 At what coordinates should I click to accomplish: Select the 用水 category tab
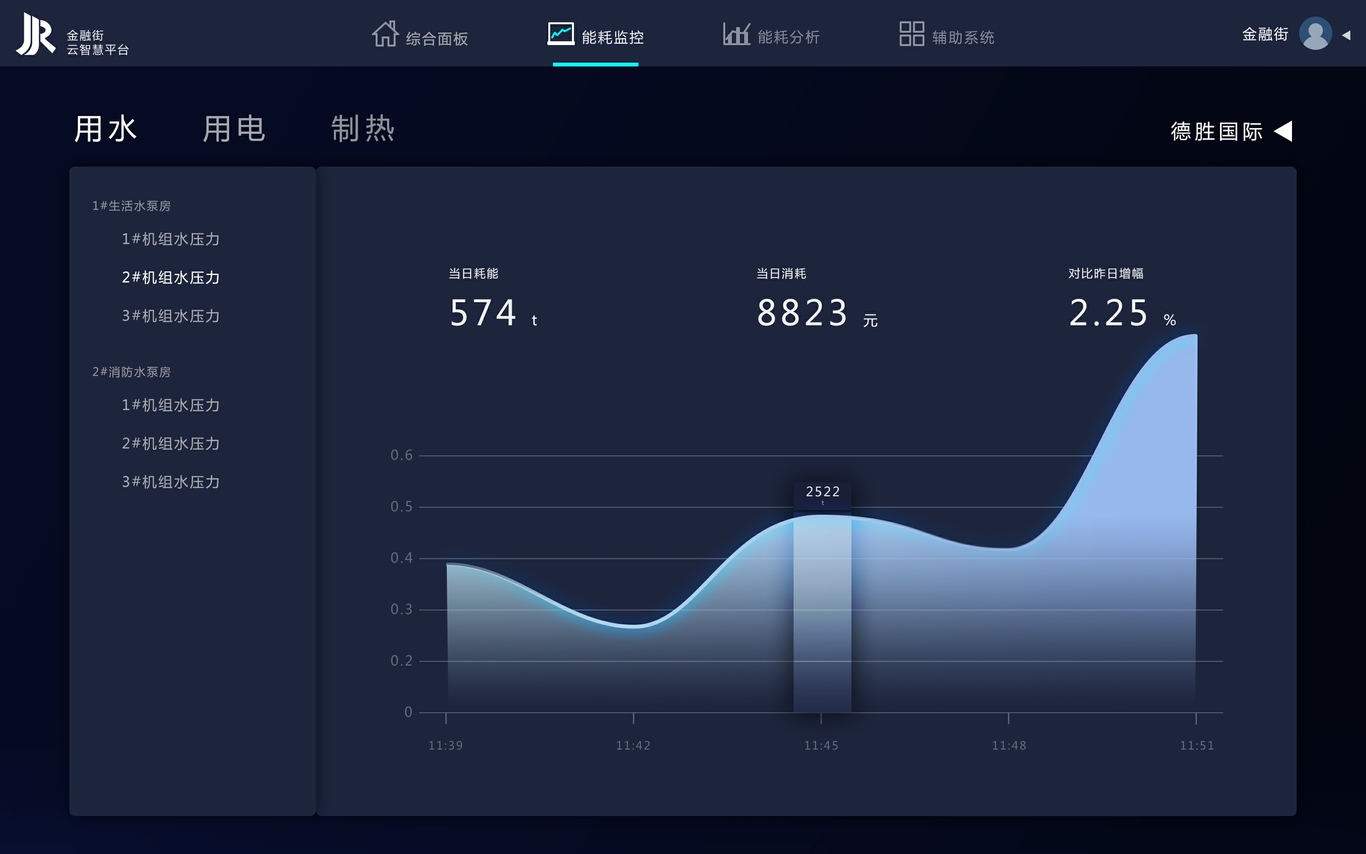click(106, 129)
